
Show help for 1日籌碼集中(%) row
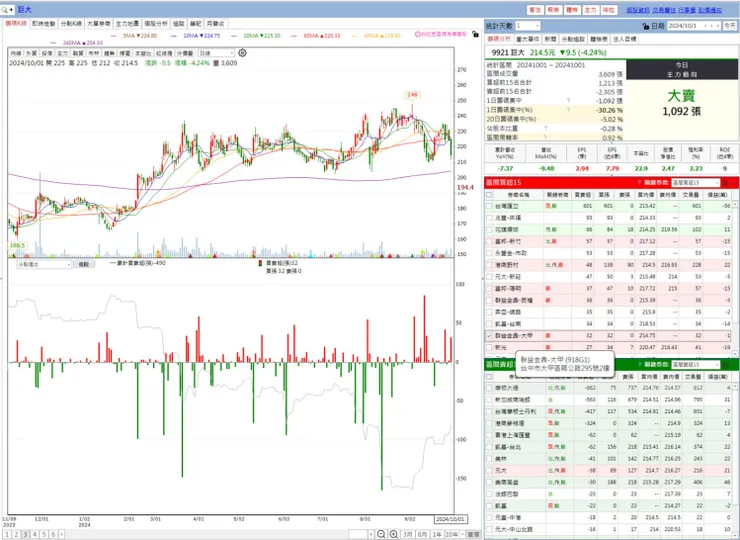tap(568, 110)
